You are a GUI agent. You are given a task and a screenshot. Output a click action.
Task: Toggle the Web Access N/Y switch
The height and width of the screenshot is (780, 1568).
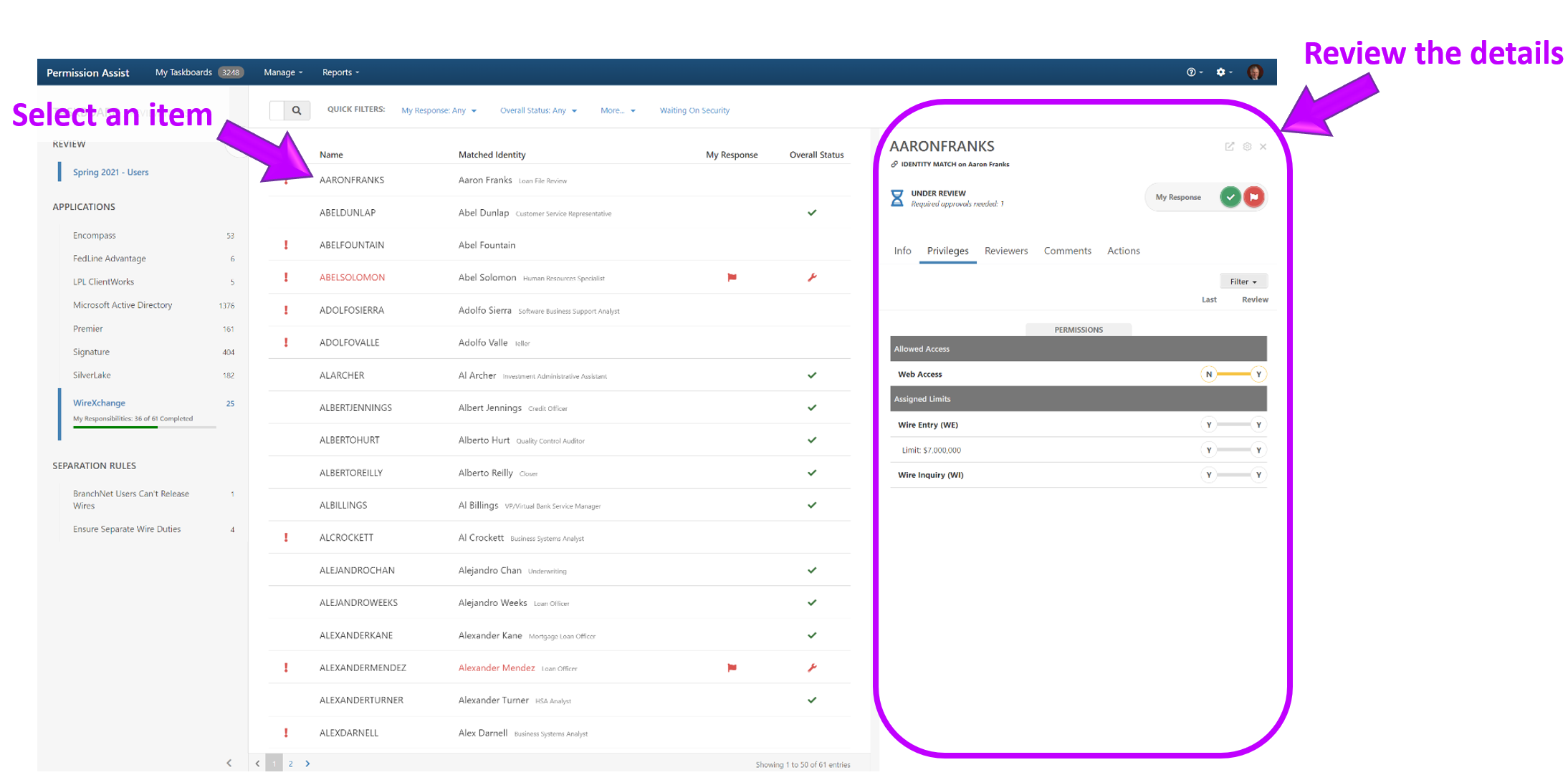click(x=1233, y=374)
